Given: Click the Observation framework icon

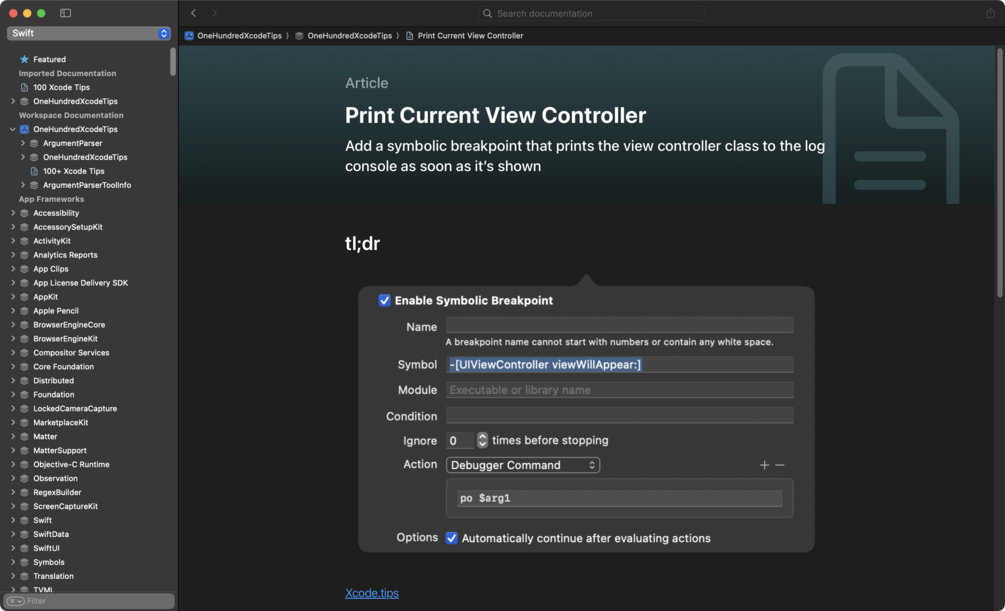Looking at the screenshot, I should (24, 478).
